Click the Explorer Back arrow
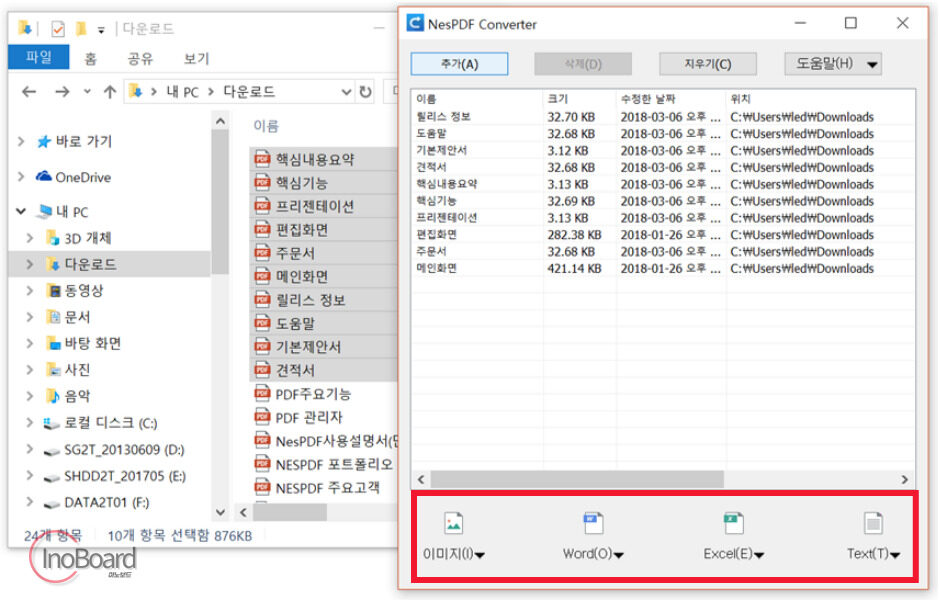Viewport: 940px width, 600px height. pyautogui.click(x=29, y=92)
